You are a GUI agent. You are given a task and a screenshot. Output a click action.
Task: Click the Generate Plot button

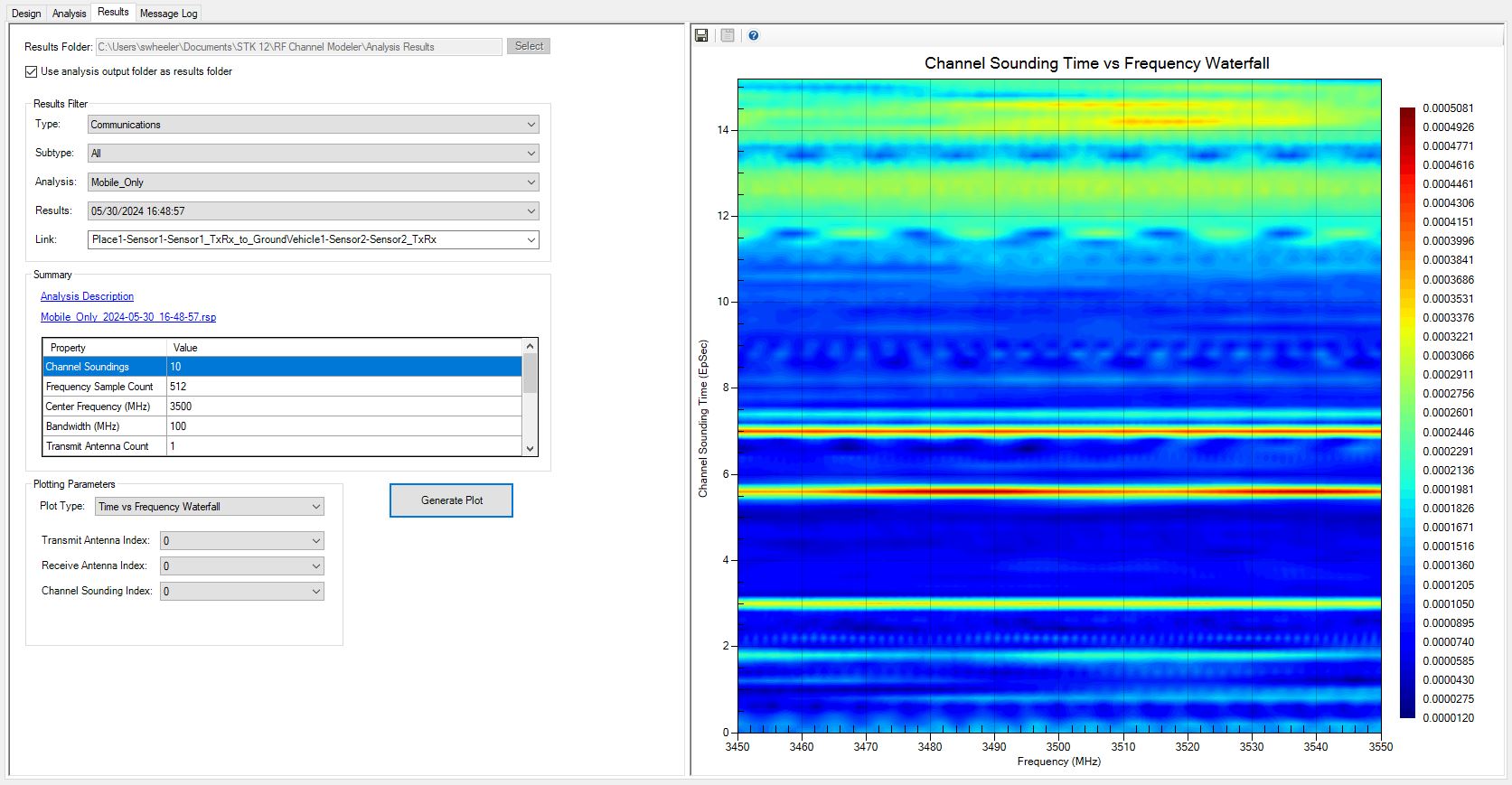pos(451,500)
